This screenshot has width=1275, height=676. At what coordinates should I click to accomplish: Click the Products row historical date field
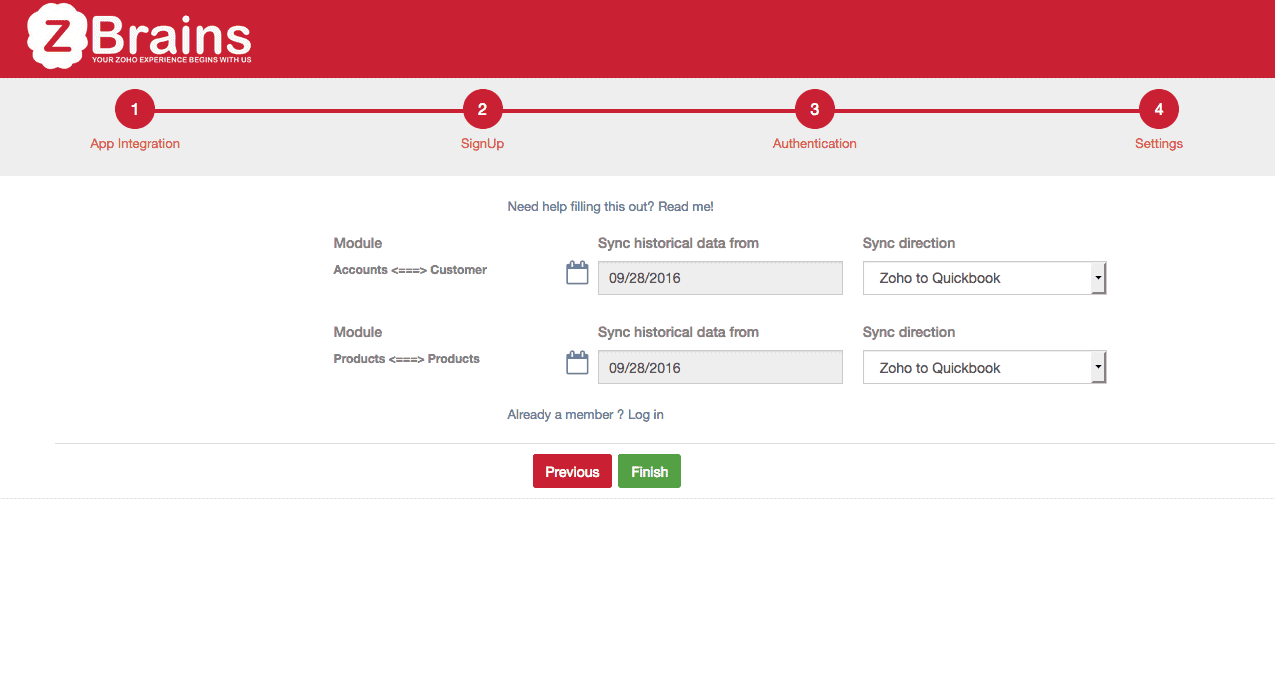pos(720,368)
